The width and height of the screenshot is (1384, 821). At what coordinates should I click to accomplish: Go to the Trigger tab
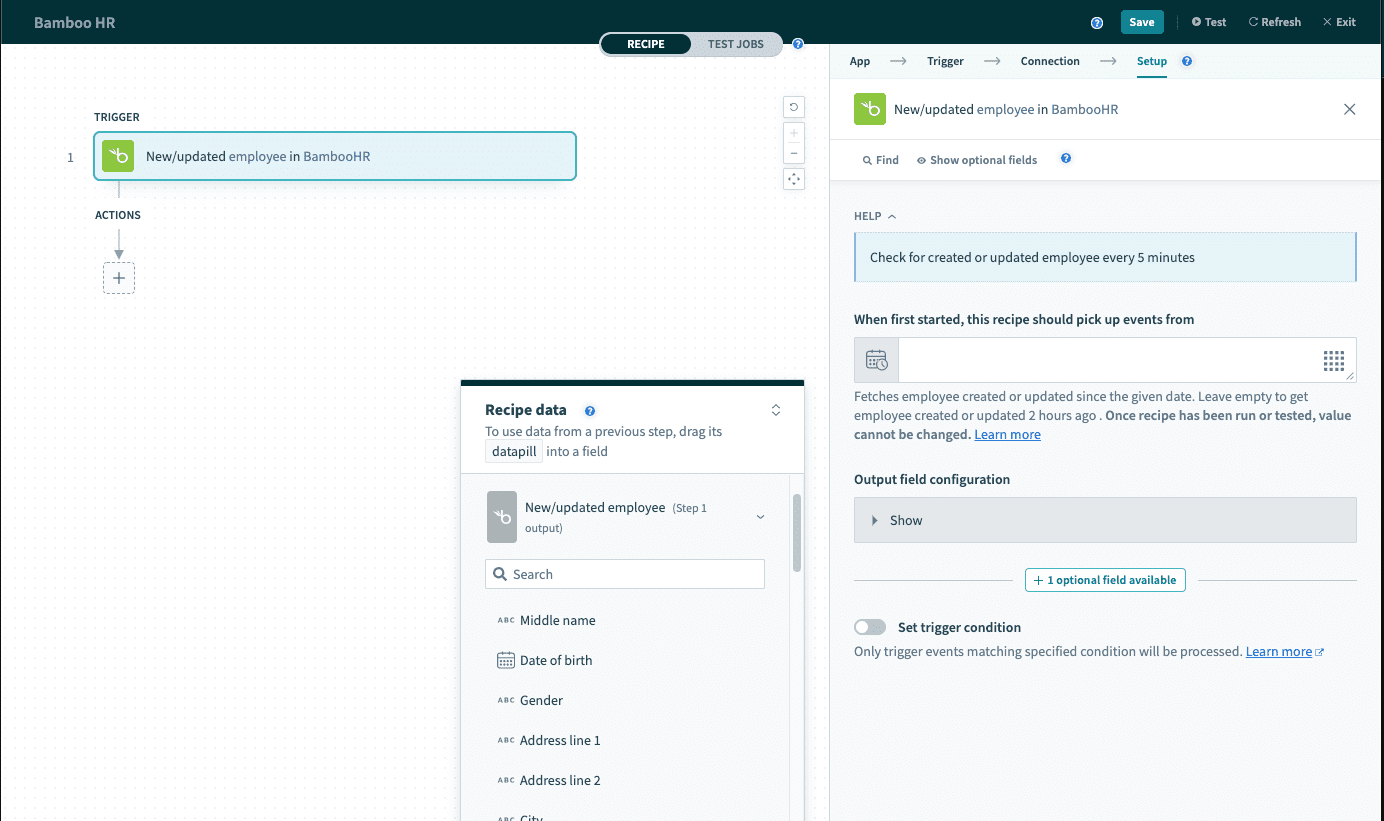(945, 61)
